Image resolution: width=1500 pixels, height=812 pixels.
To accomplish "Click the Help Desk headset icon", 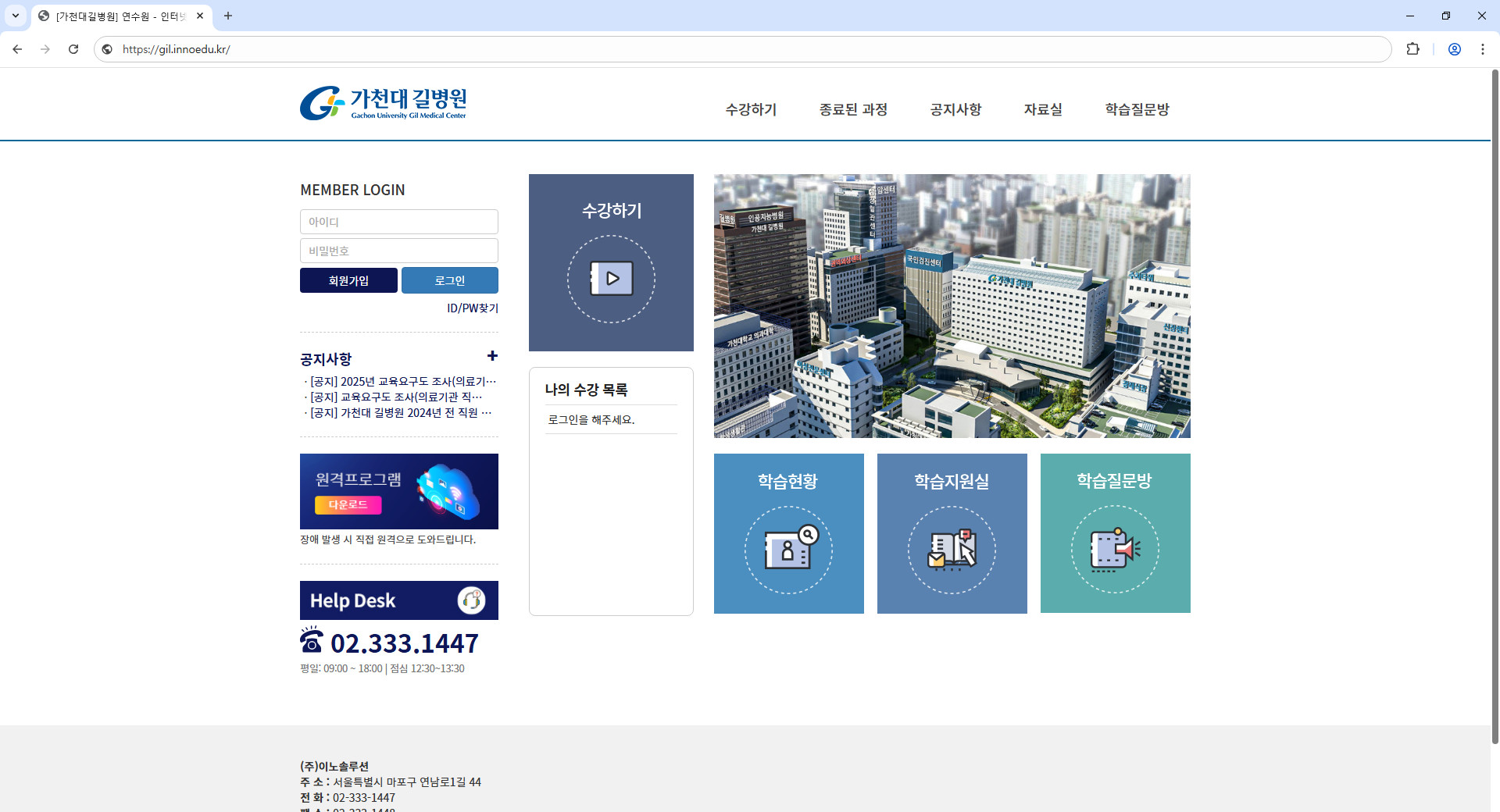I will (x=471, y=600).
